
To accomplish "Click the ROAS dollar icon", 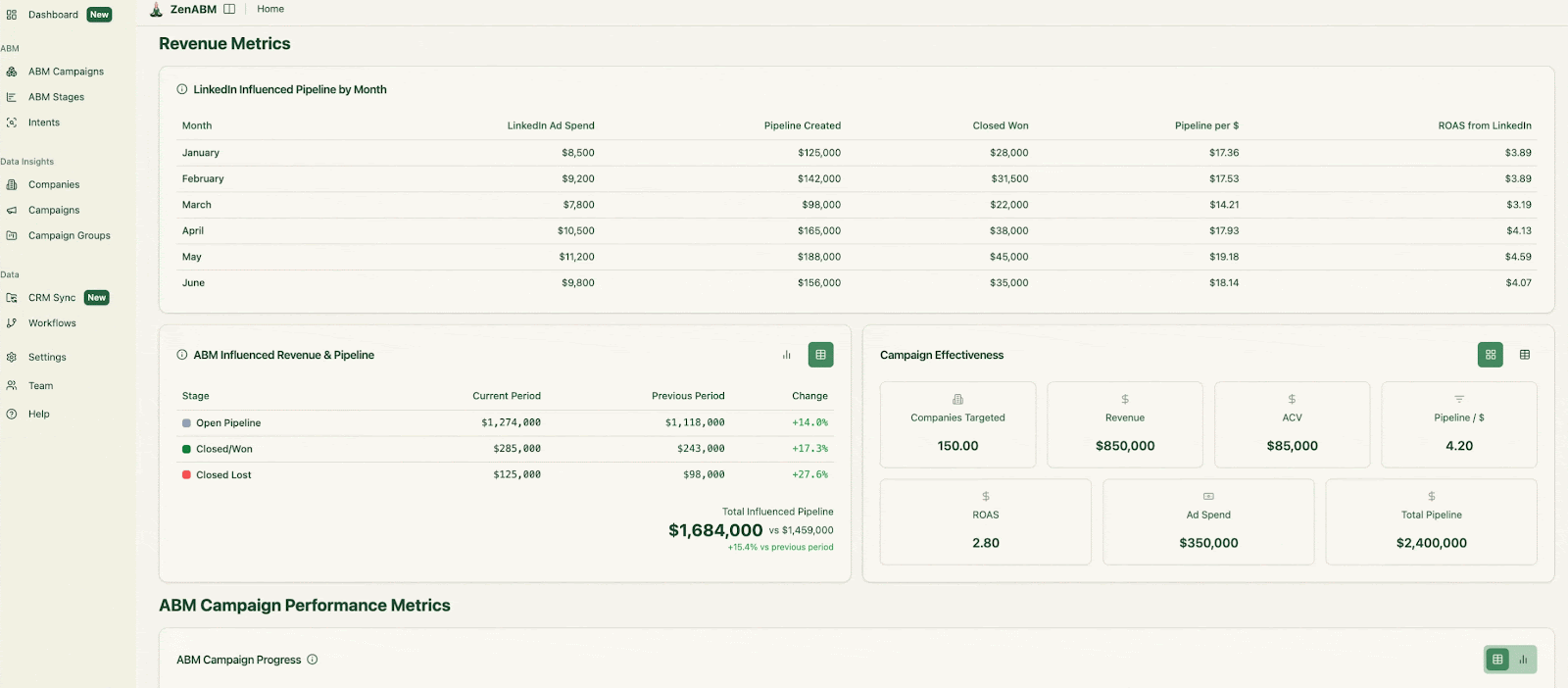I will 986,496.
